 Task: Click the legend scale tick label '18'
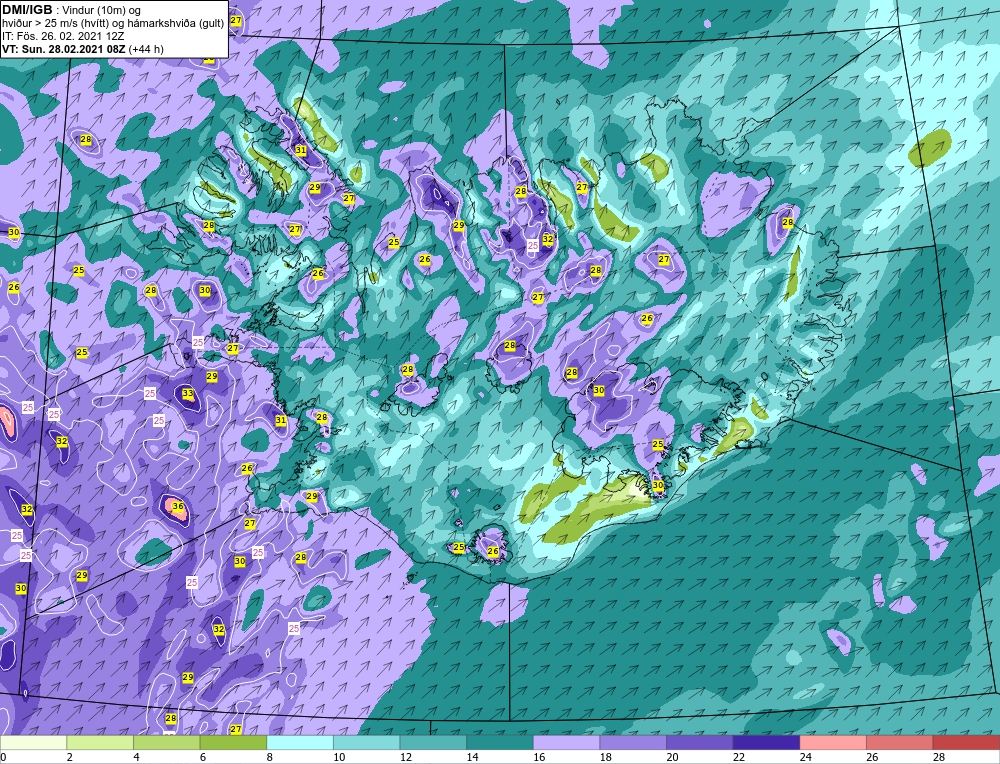tap(605, 757)
